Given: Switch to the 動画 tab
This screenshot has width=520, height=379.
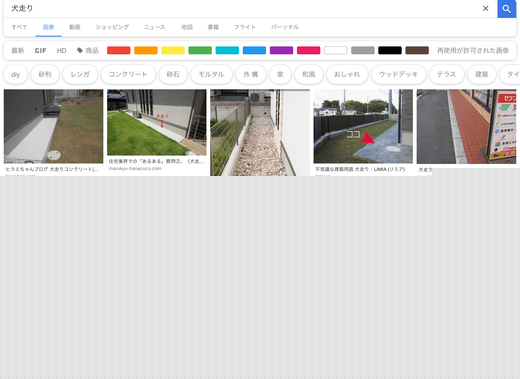Looking at the screenshot, I should click(x=75, y=27).
